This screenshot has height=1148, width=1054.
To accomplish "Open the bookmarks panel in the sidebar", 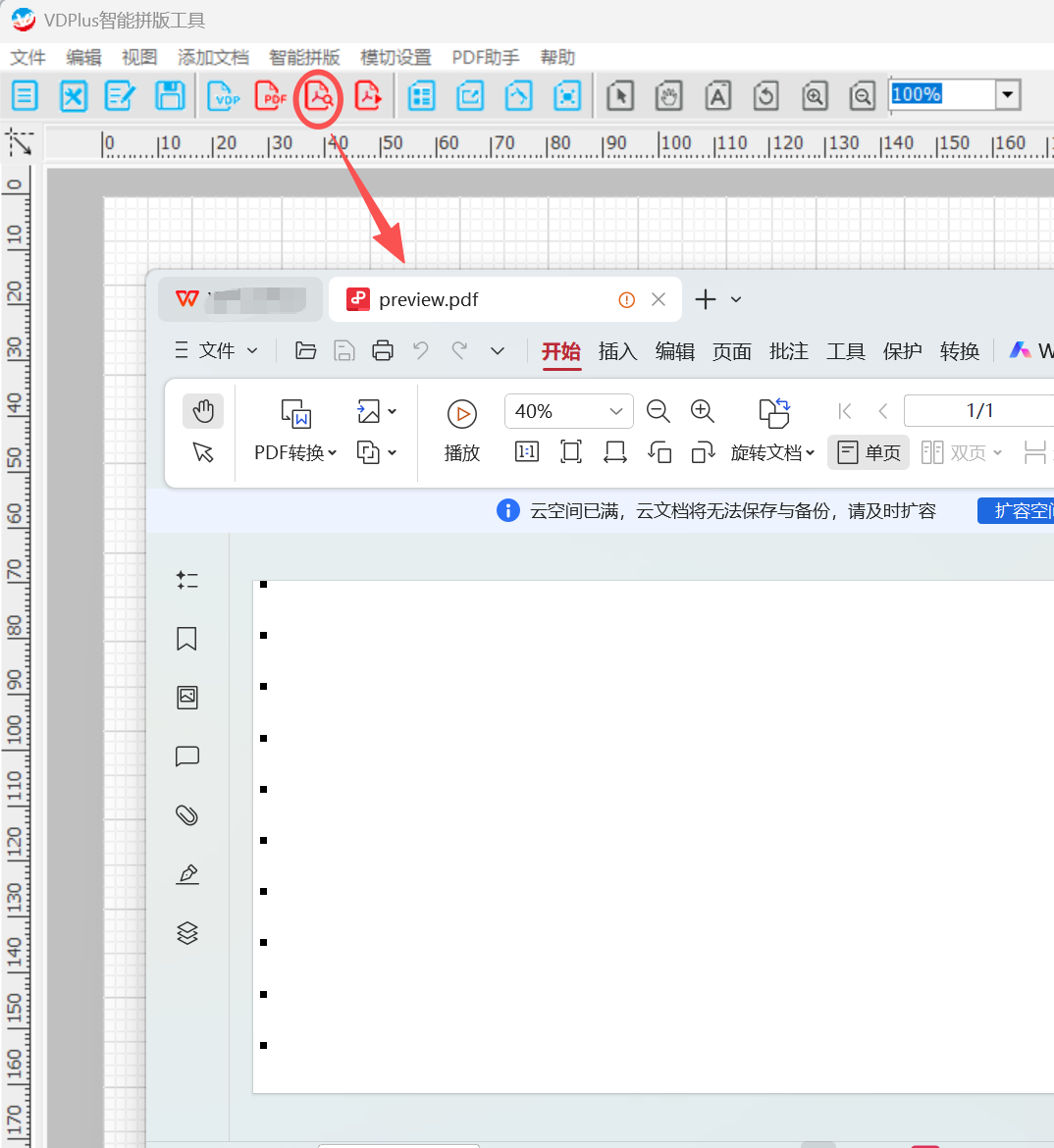I will click(186, 639).
